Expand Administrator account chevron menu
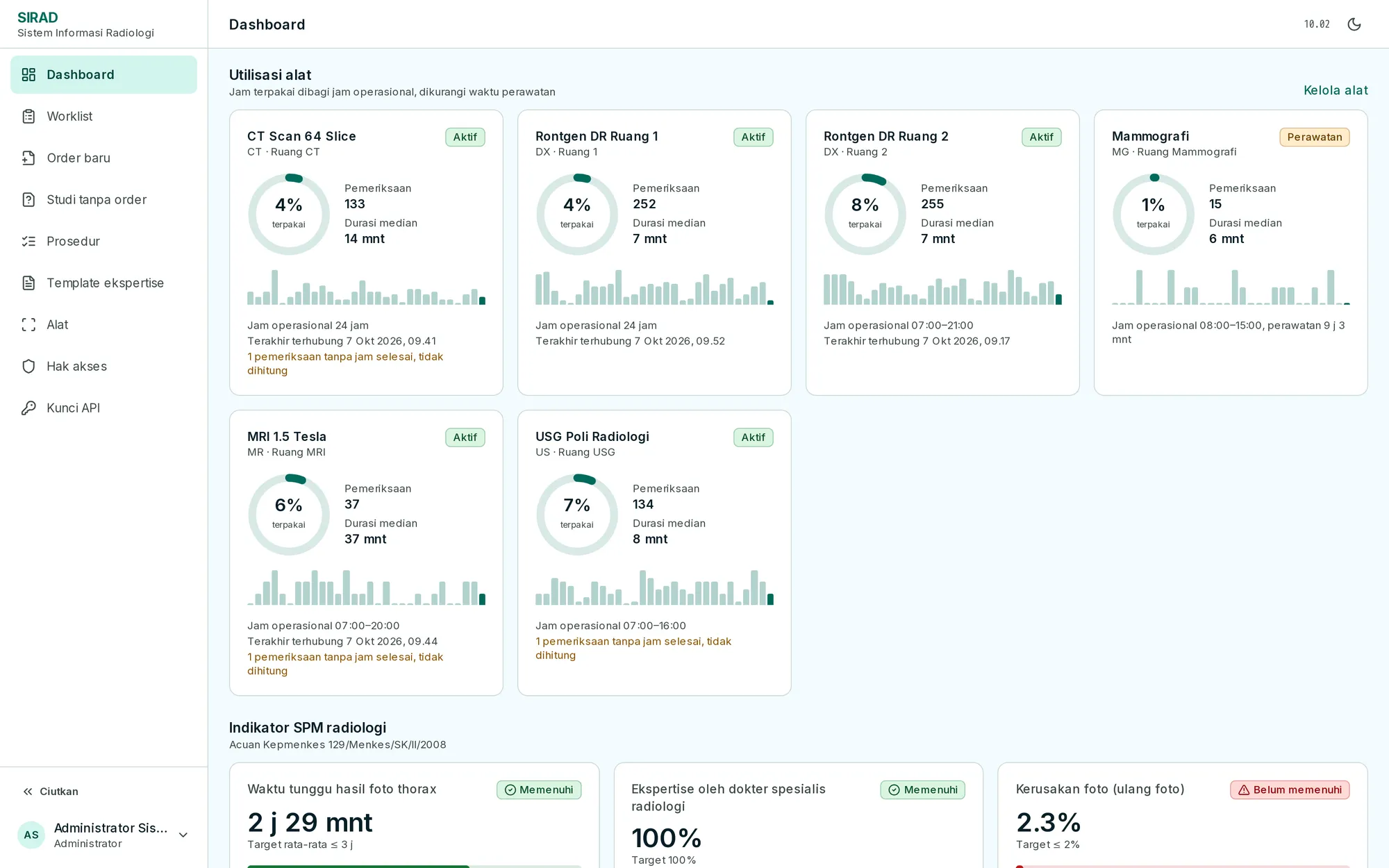The image size is (1389, 868). point(183,835)
